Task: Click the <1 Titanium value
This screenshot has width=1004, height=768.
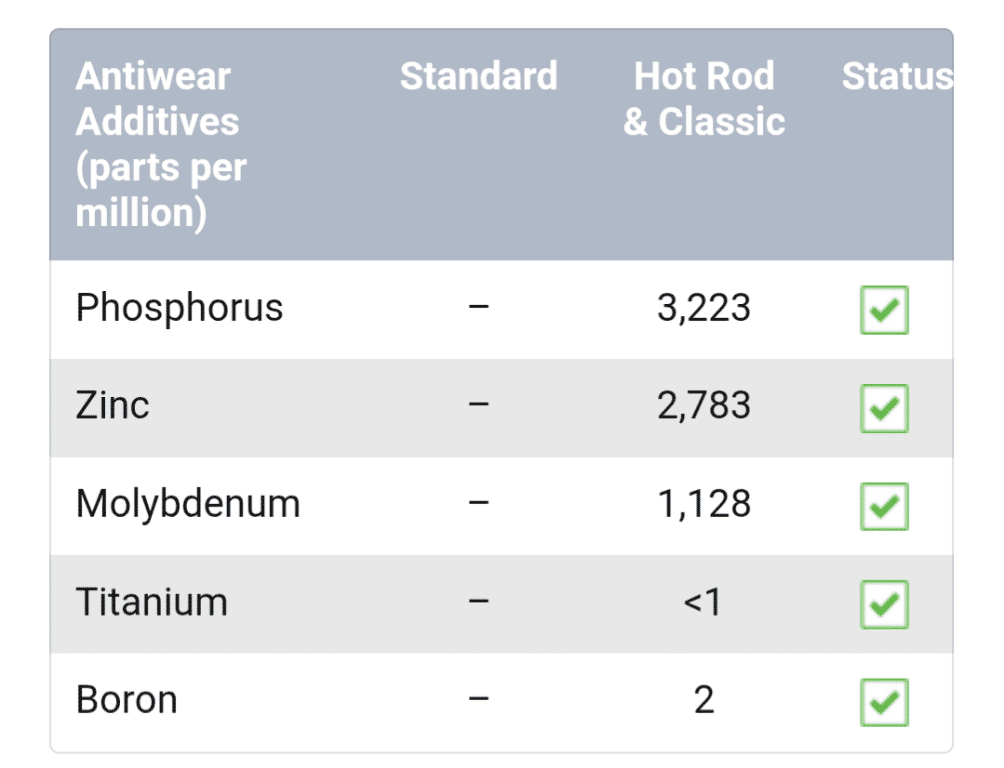Action: pos(703,602)
